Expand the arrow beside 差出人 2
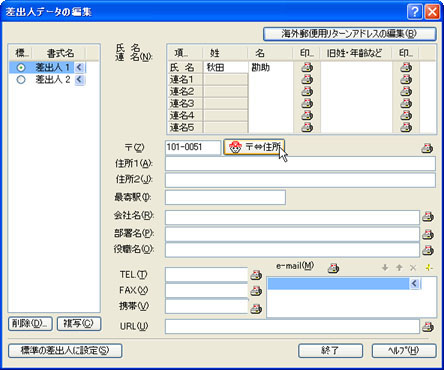 click(x=79, y=80)
